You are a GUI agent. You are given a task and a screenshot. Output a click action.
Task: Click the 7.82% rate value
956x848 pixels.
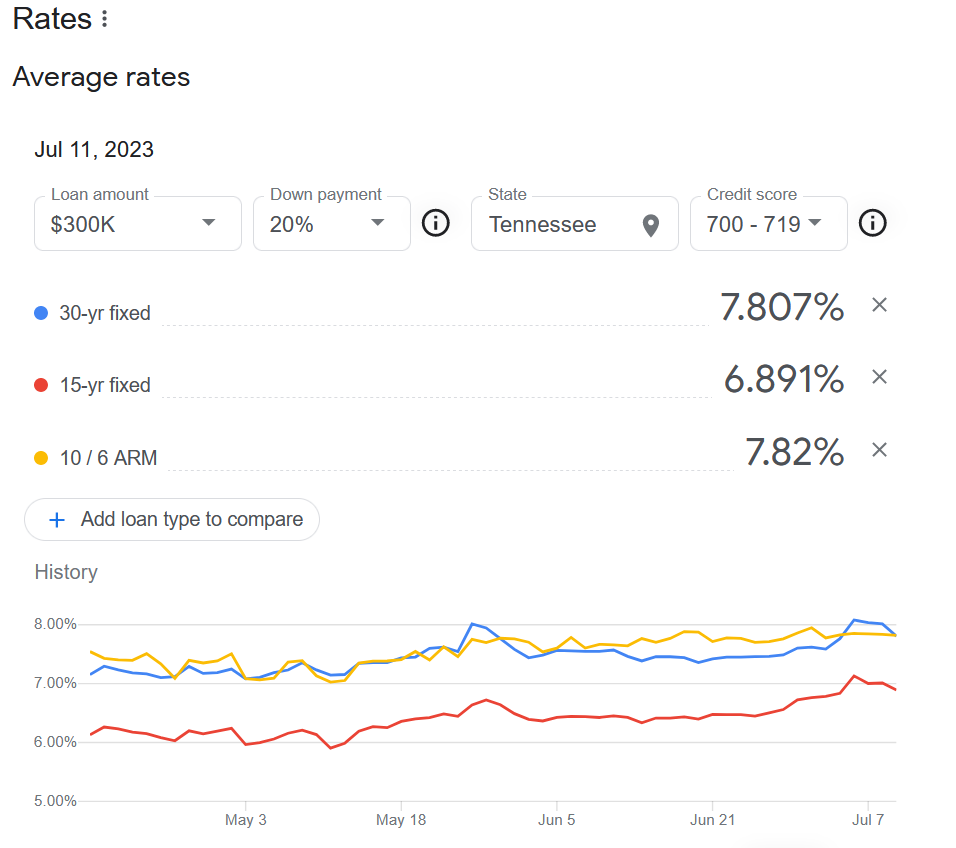[x=795, y=452]
